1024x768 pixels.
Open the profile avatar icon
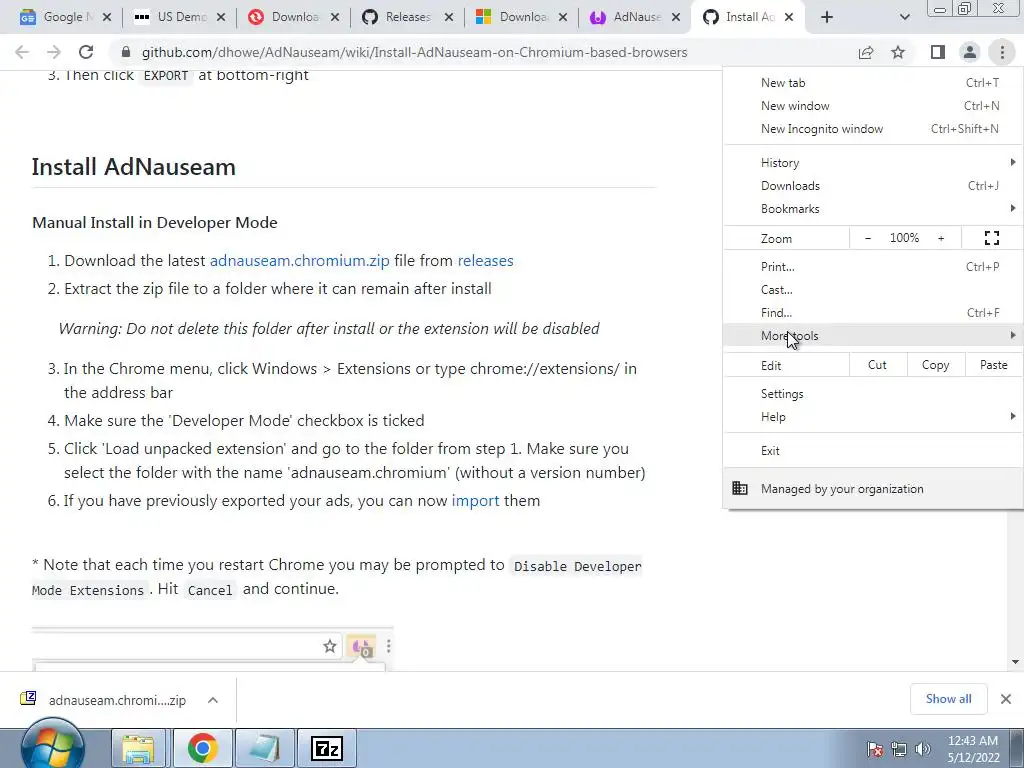click(x=970, y=52)
